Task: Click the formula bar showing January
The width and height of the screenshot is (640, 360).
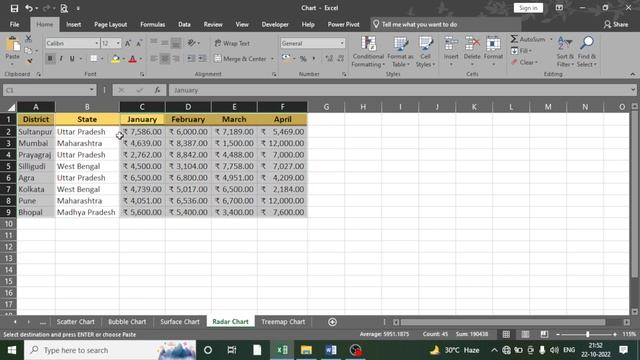Action: coord(399,90)
